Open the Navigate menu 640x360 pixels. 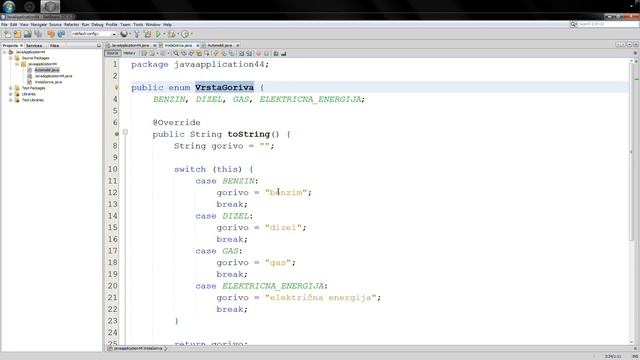pos(39,25)
